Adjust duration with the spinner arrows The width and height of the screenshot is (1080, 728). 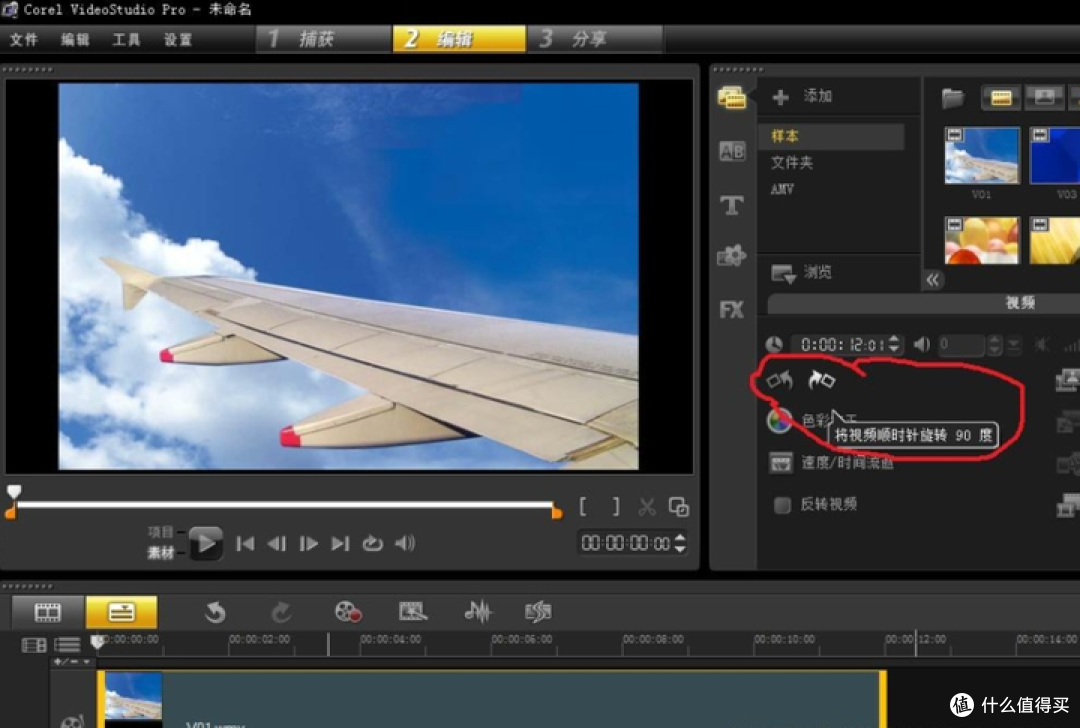(894, 344)
